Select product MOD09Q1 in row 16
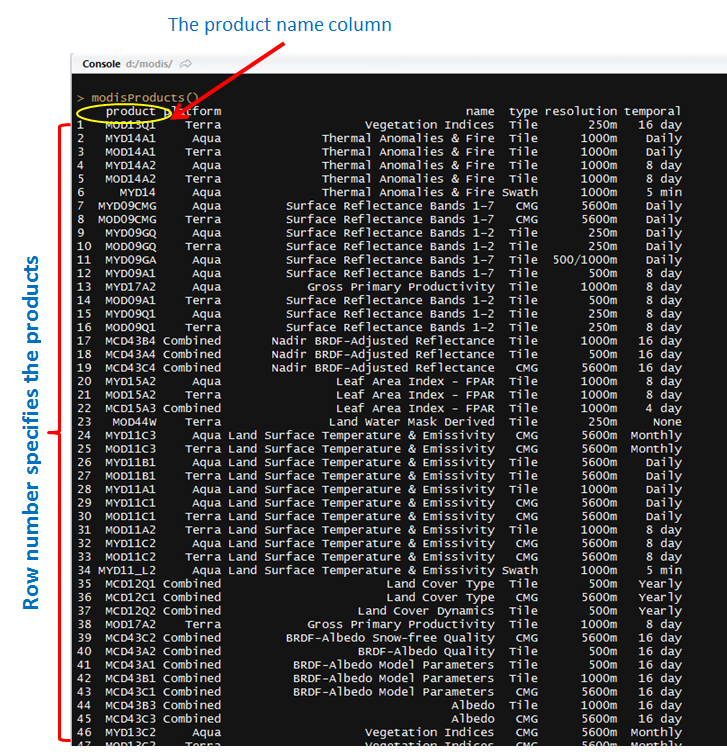Screen dimensions: 727x755 pos(130,327)
